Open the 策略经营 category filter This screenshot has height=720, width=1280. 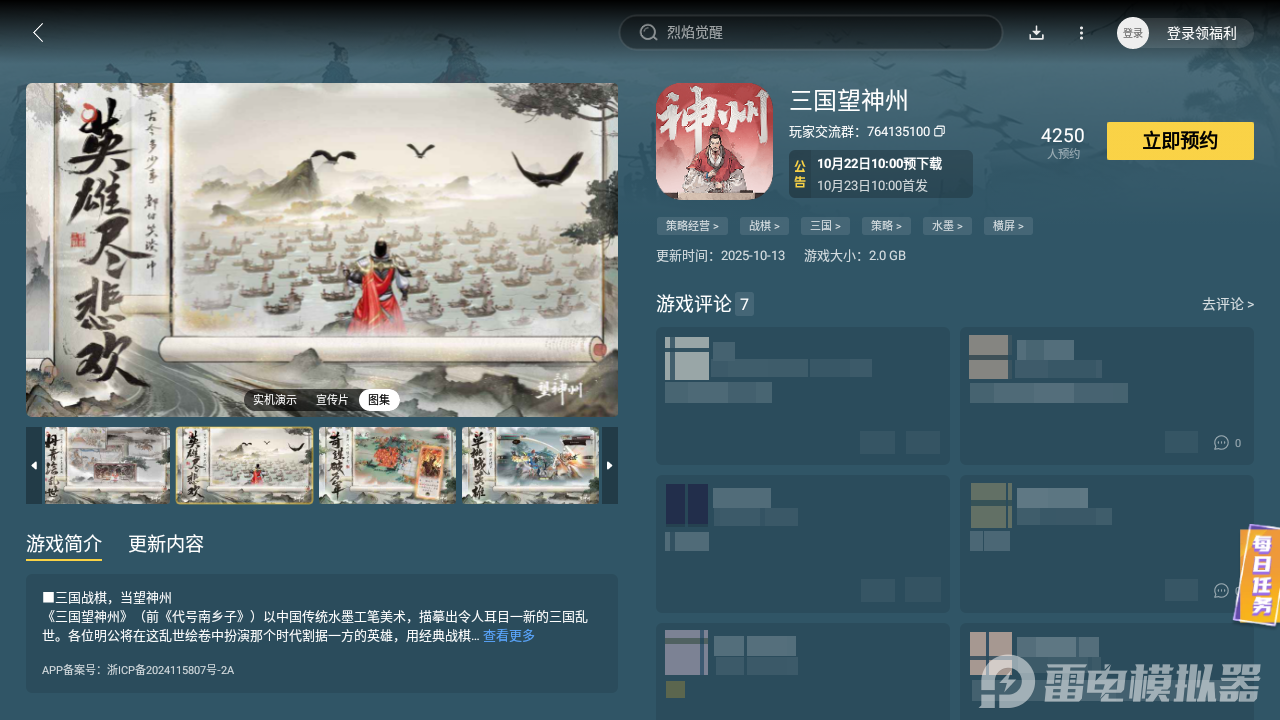[692, 225]
